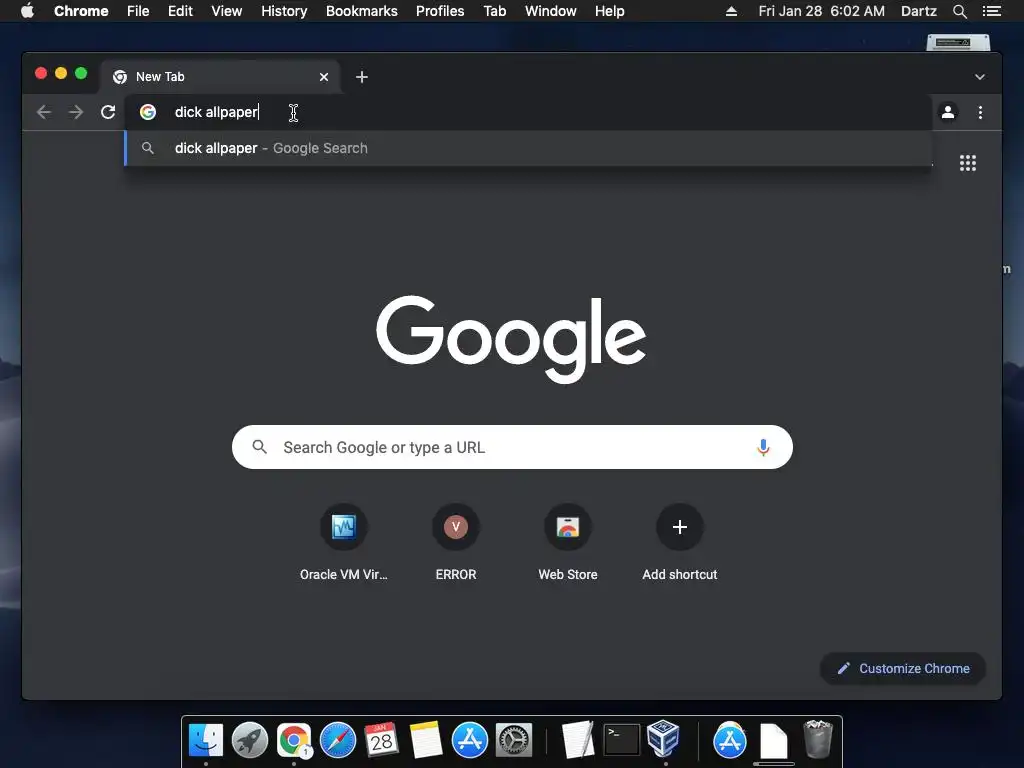Viewport: 1024px width, 768px height.
Task: Reload the current page
Action: pos(108,112)
